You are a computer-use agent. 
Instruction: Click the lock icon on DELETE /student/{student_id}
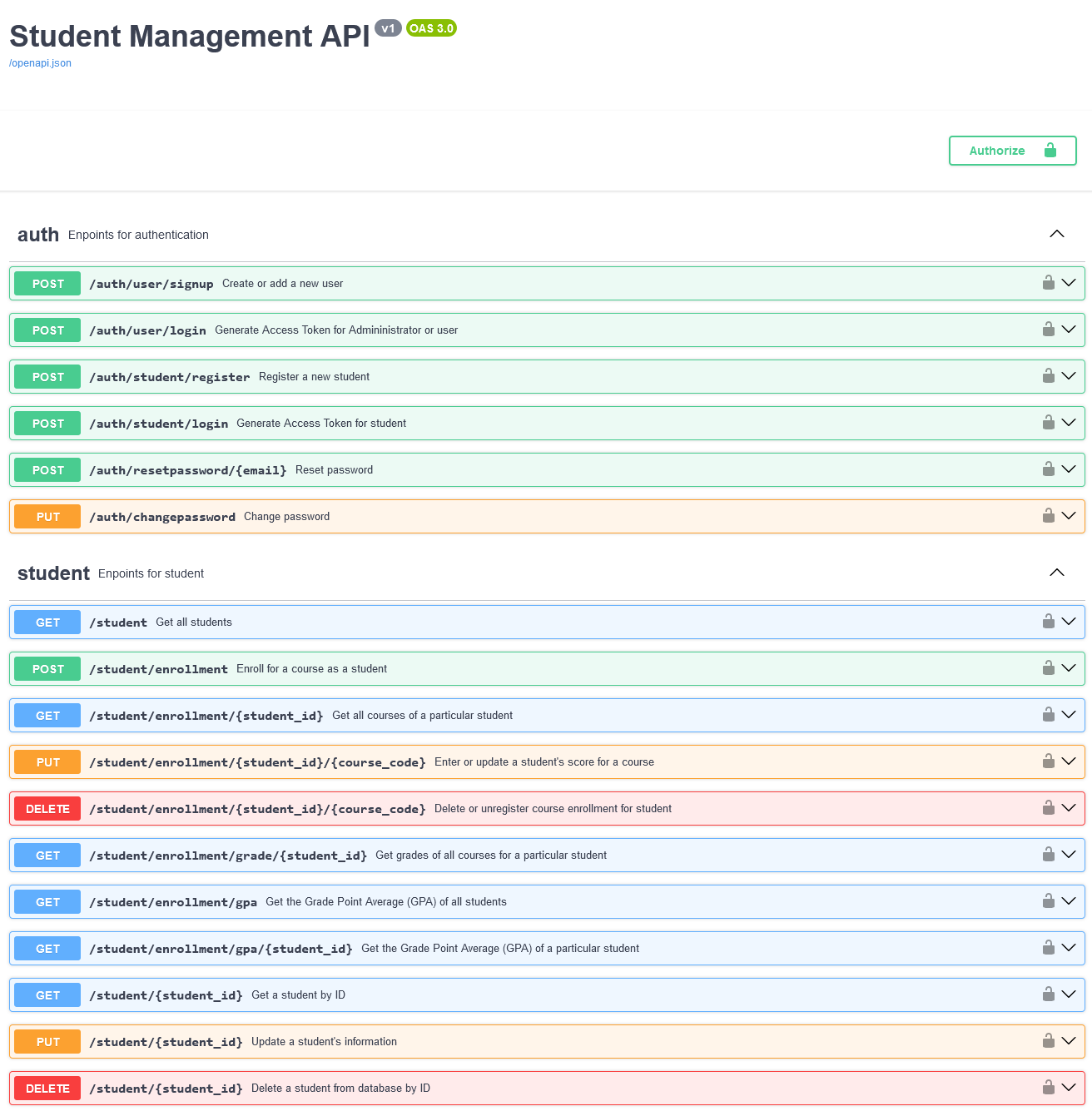point(1049,1088)
